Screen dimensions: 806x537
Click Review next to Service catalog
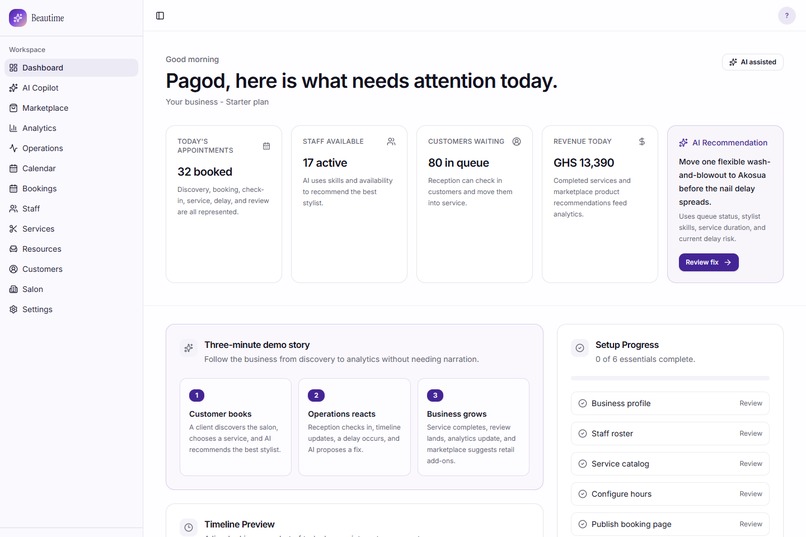[750, 464]
